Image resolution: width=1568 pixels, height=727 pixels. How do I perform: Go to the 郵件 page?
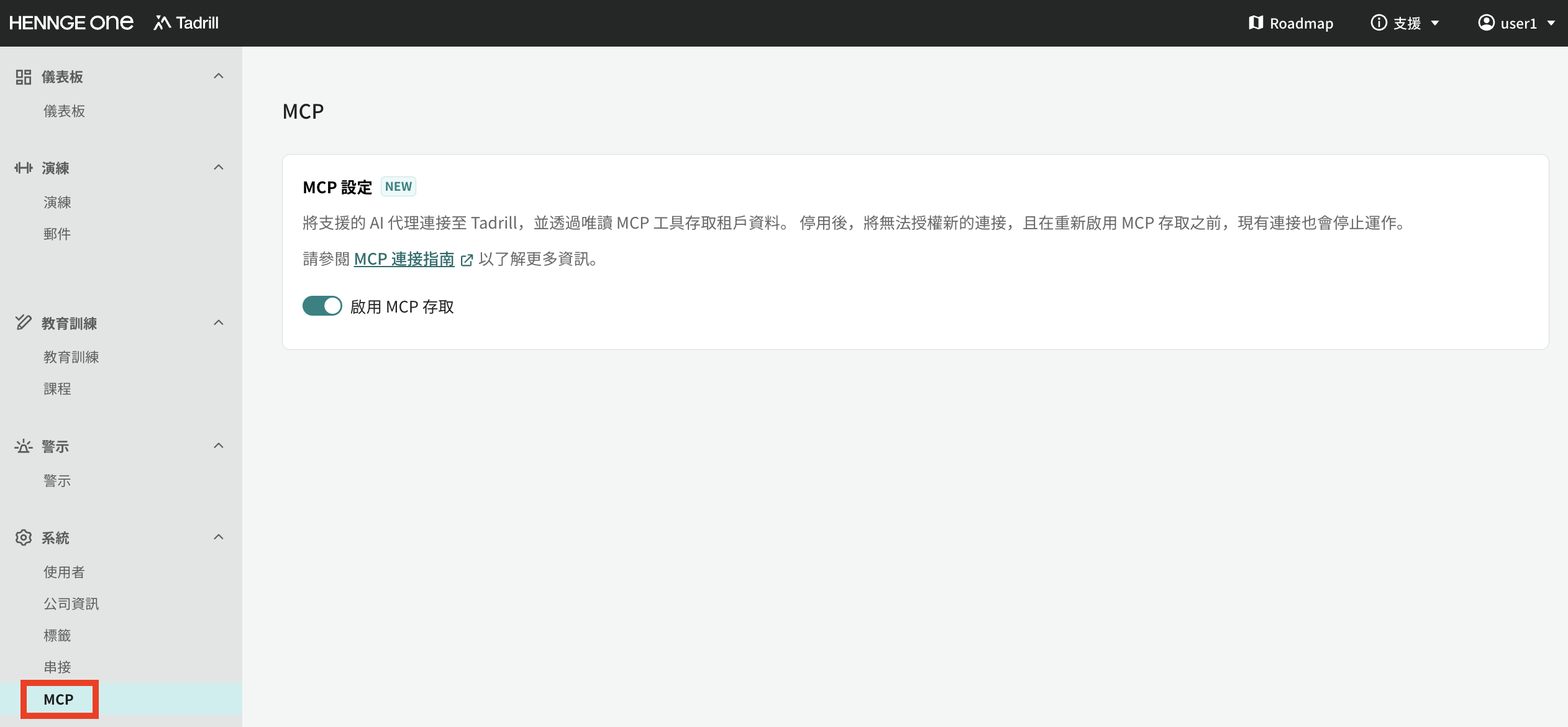coord(58,234)
